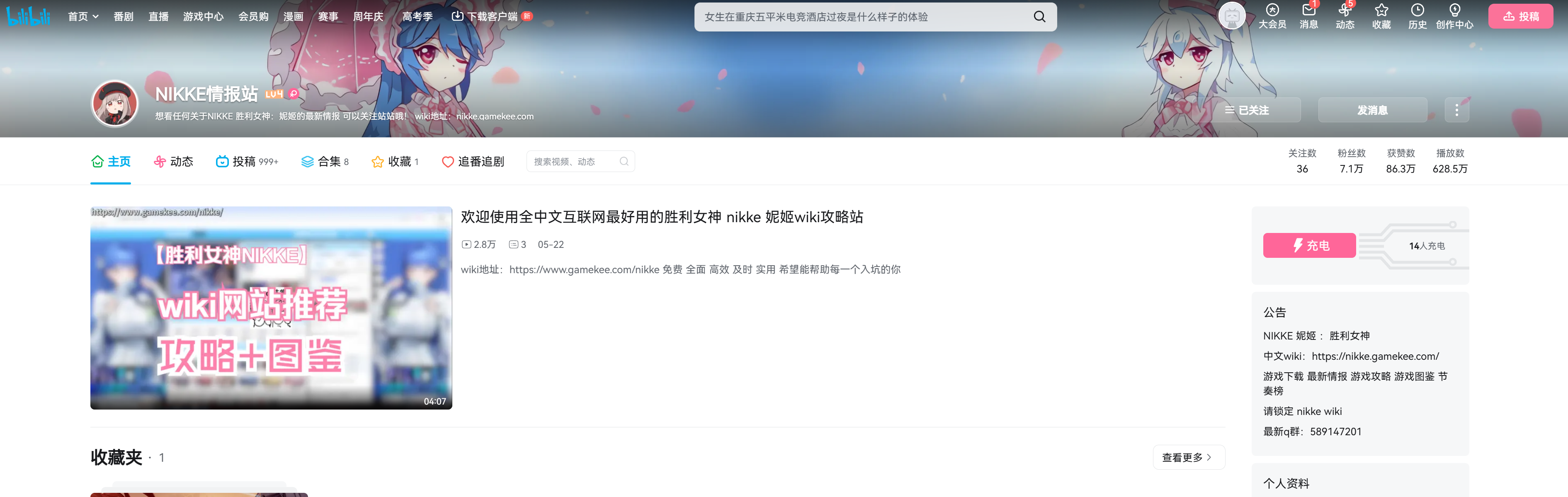The width and height of the screenshot is (1568, 497).
Task: Expand the 首页 dropdown arrow
Action: (x=96, y=17)
